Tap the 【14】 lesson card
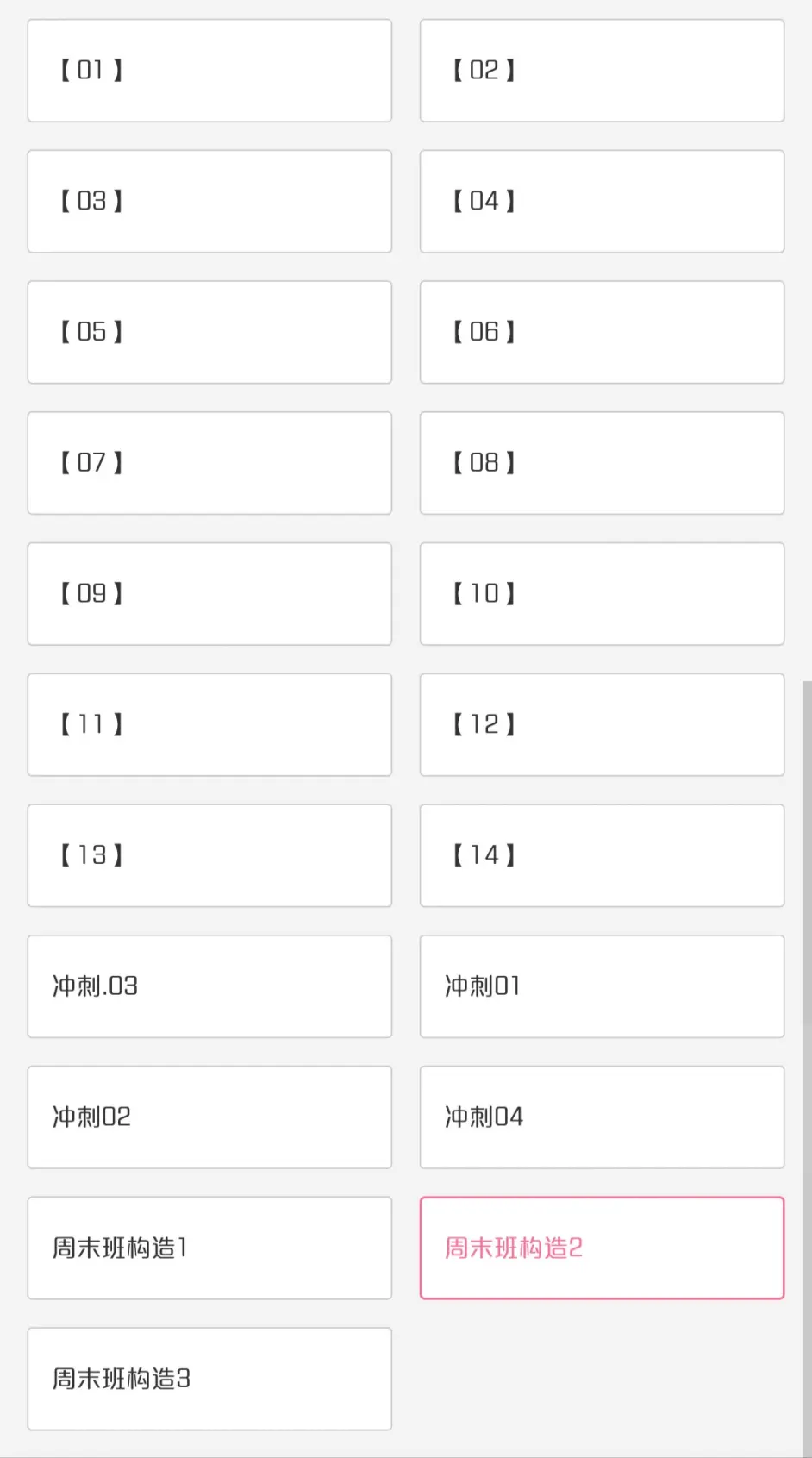 (602, 855)
